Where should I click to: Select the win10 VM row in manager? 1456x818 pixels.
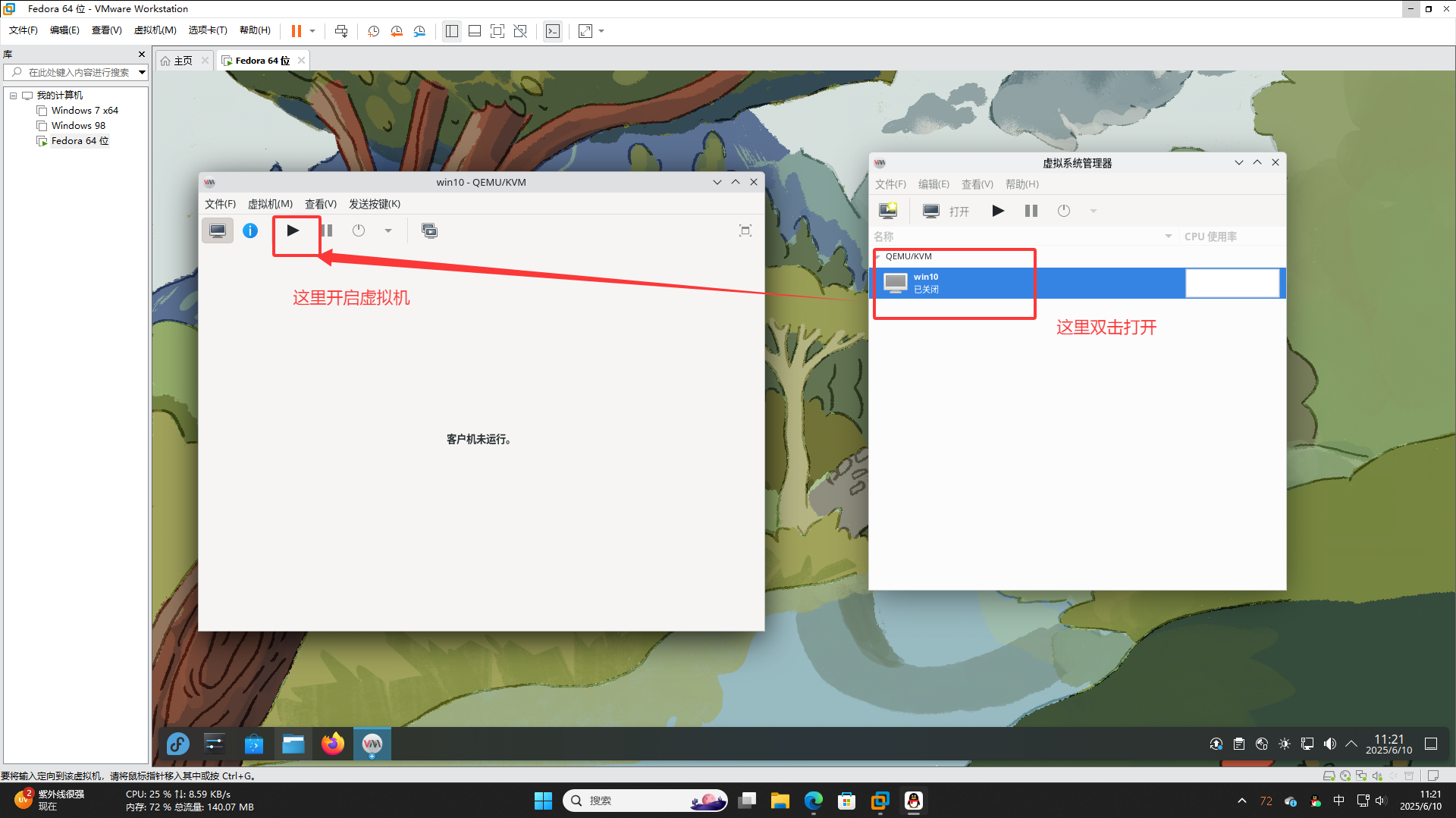tap(1077, 283)
